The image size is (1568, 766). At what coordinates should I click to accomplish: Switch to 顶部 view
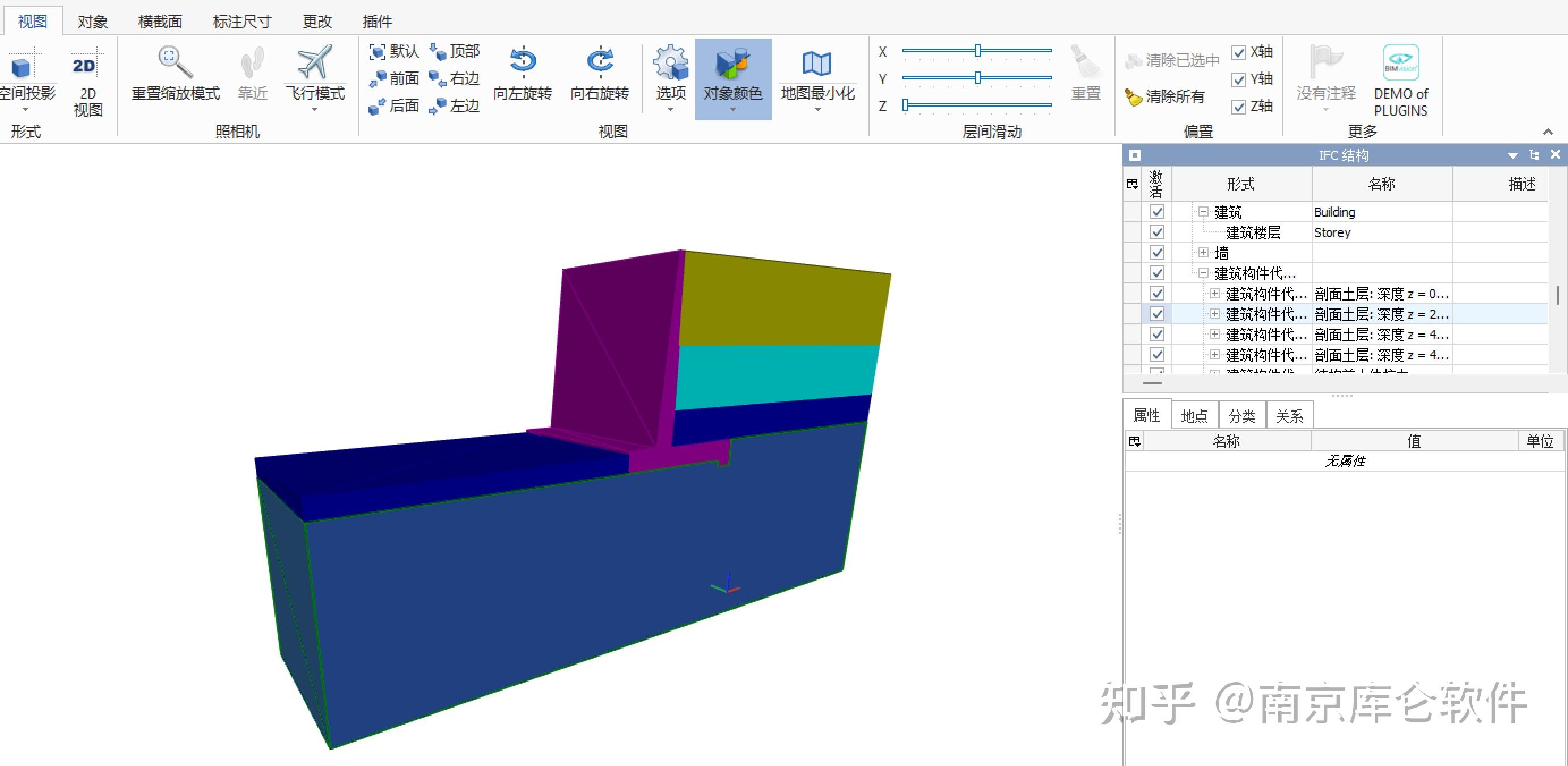[455, 52]
